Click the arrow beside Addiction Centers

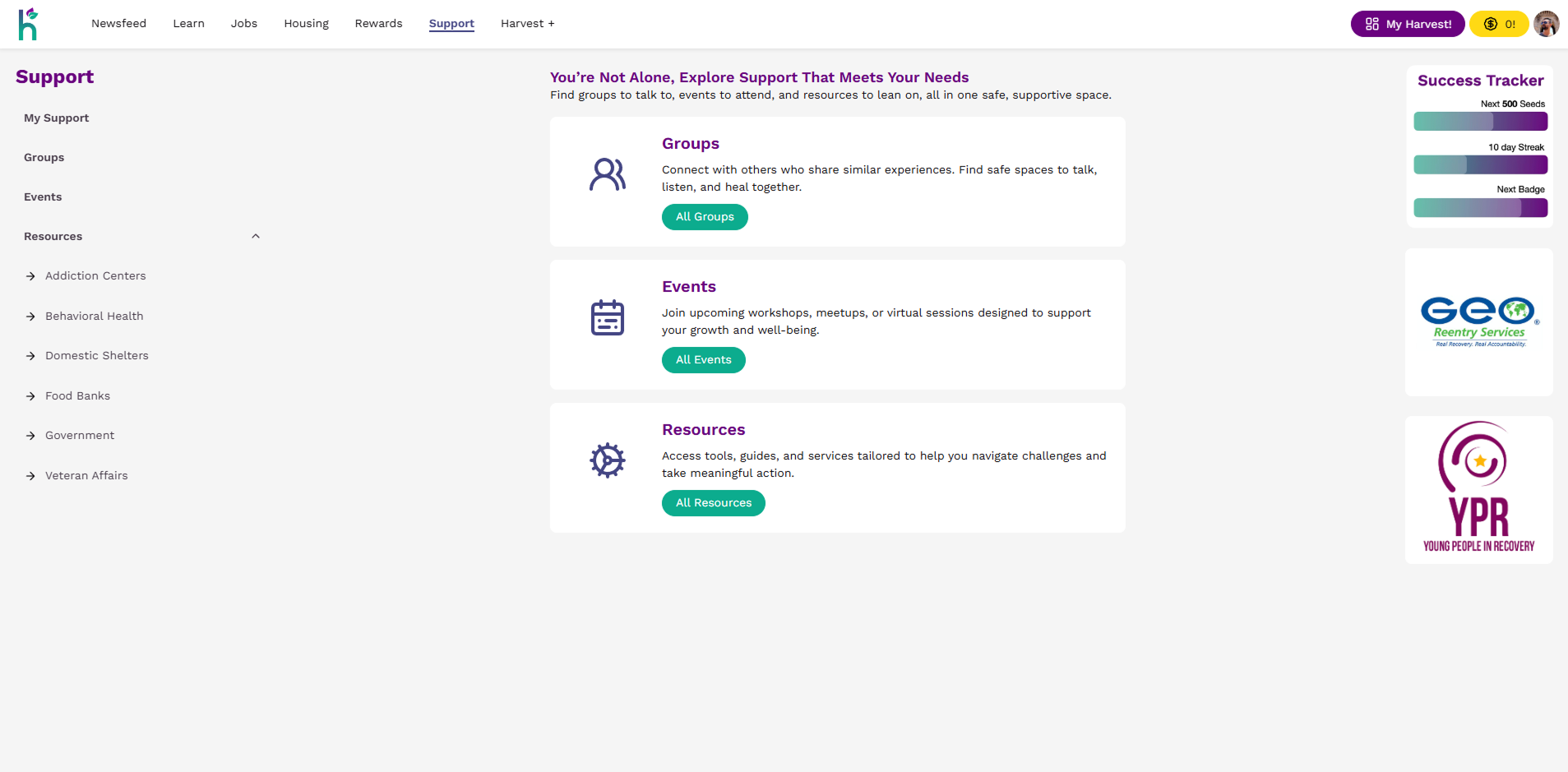30,276
